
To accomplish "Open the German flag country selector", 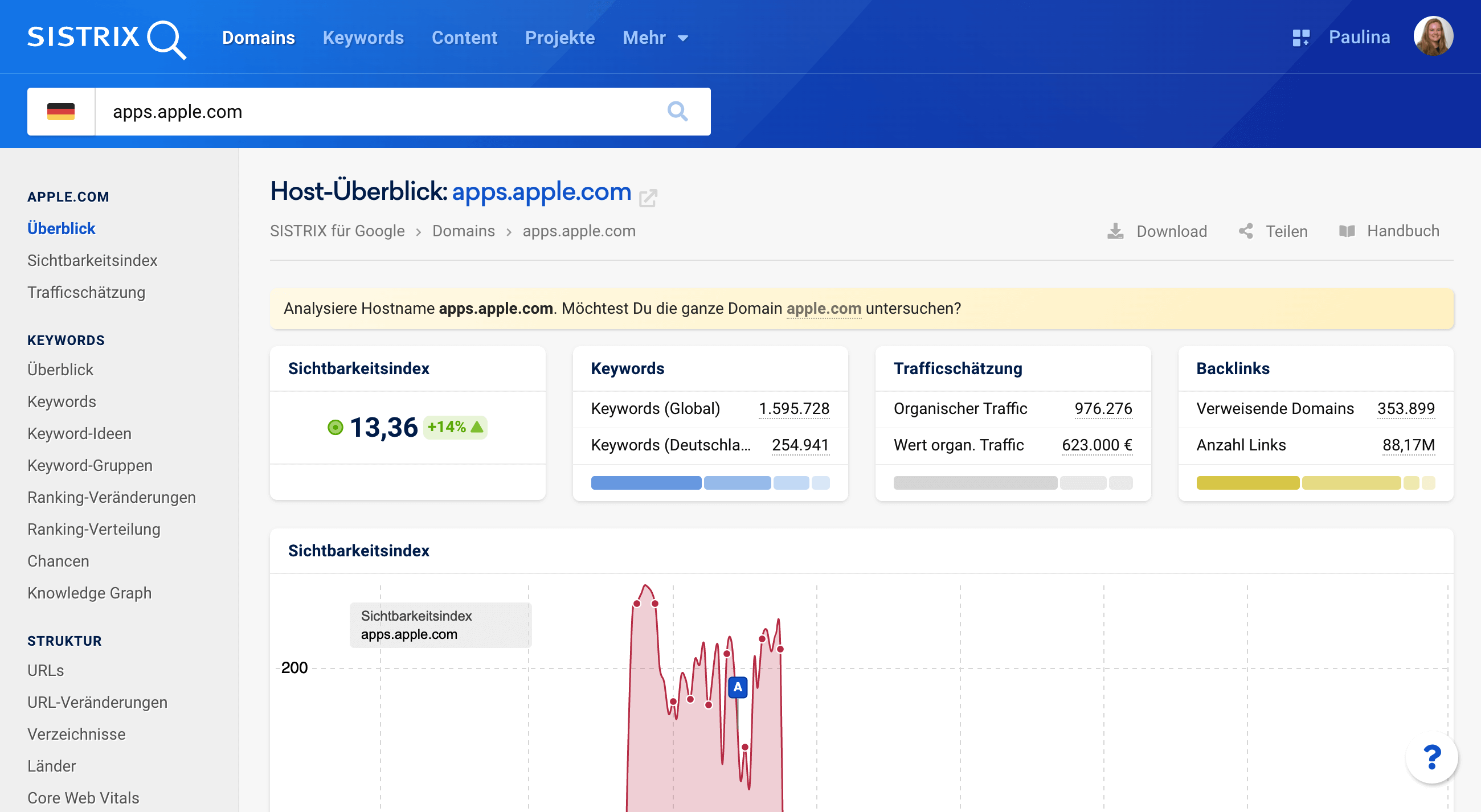I will pyautogui.click(x=61, y=111).
